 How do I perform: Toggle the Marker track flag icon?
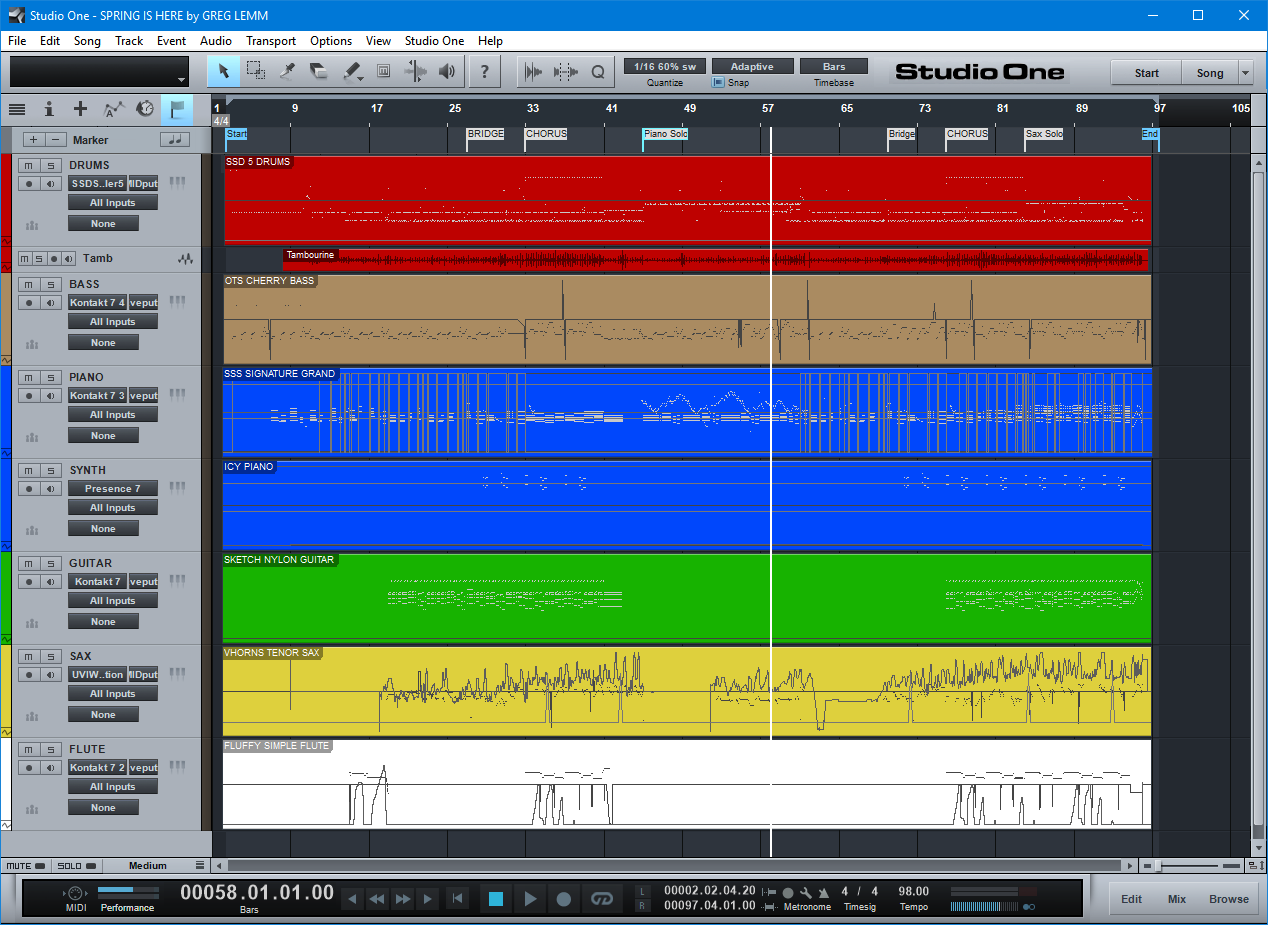(x=177, y=109)
